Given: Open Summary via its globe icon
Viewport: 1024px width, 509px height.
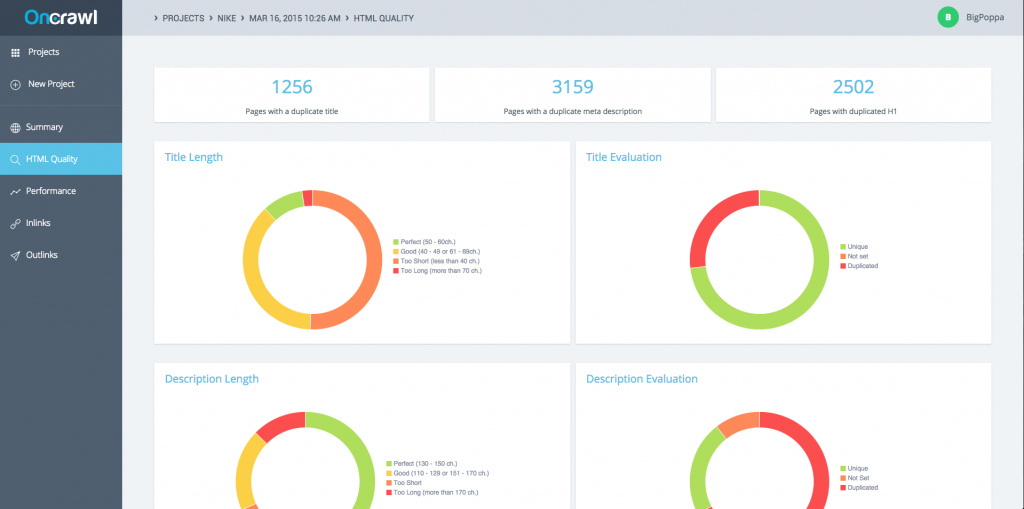Looking at the screenshot, I should (x=16, y=127).
